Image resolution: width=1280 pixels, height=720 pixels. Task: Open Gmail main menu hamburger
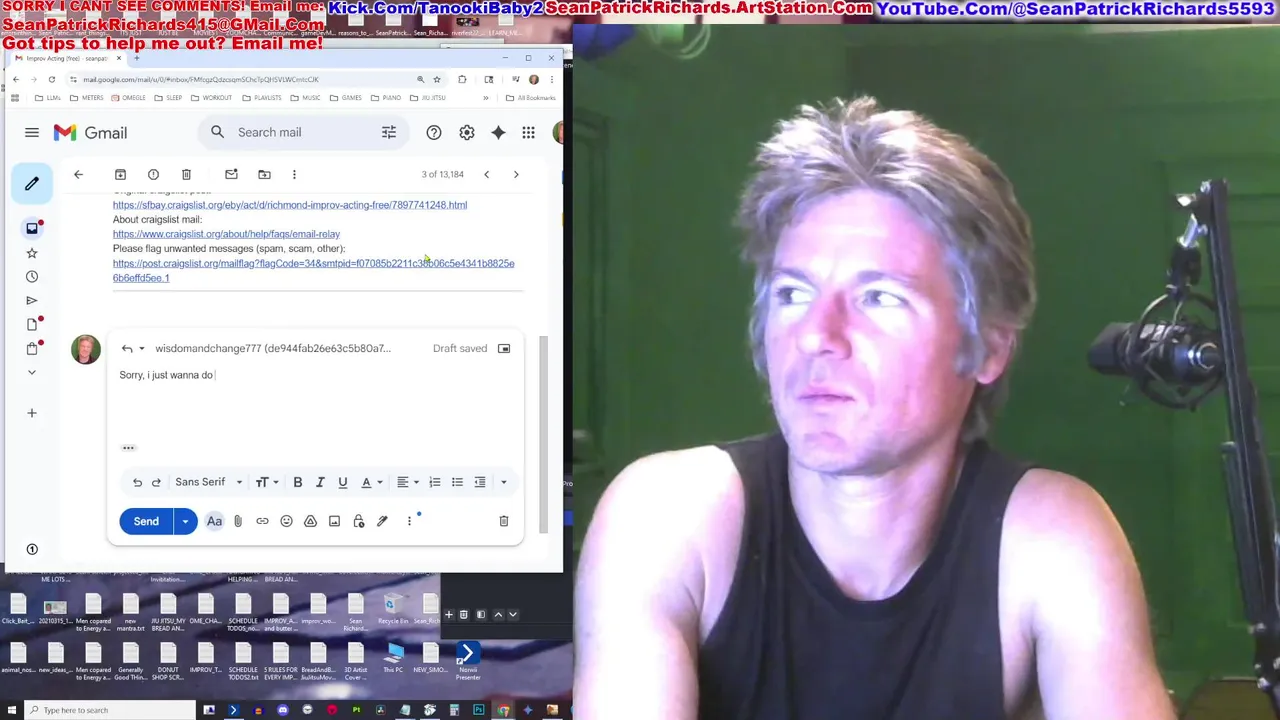click(x=32, y=132)
